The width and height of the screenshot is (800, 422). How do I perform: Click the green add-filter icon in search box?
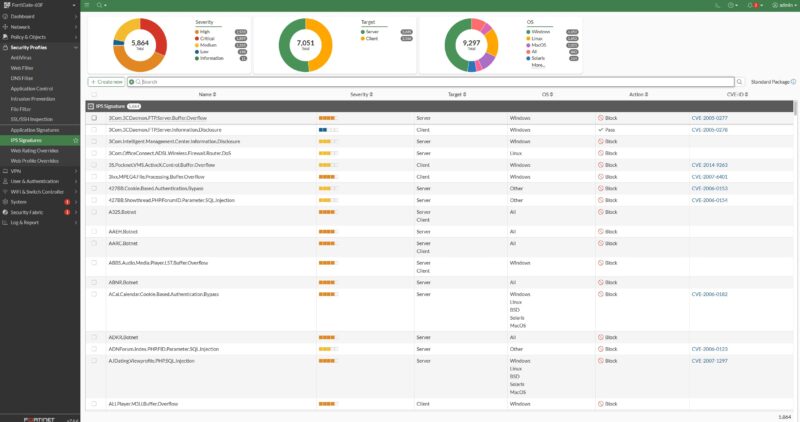point(132,82)
